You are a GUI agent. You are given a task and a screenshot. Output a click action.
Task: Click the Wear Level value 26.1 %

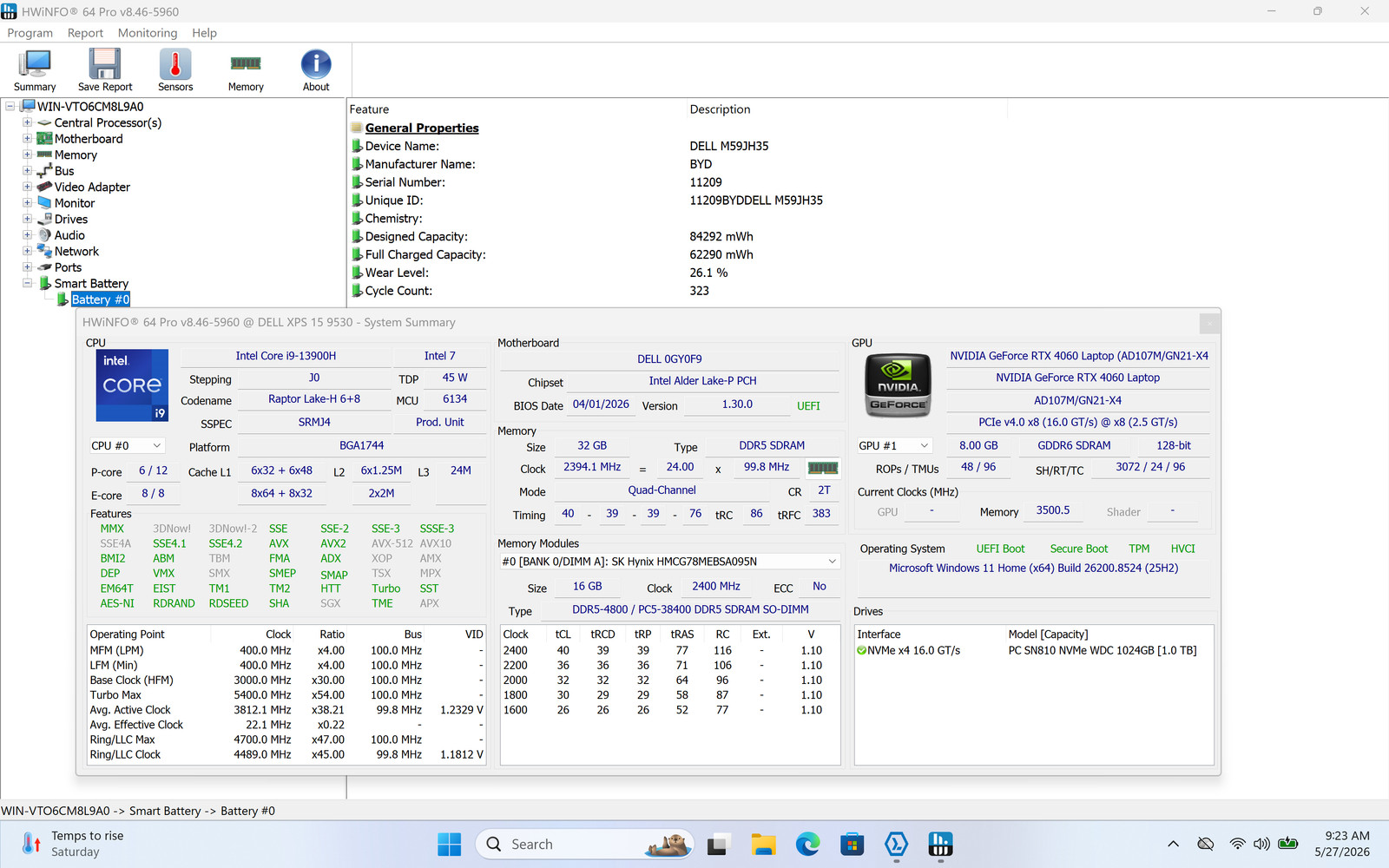708,273
